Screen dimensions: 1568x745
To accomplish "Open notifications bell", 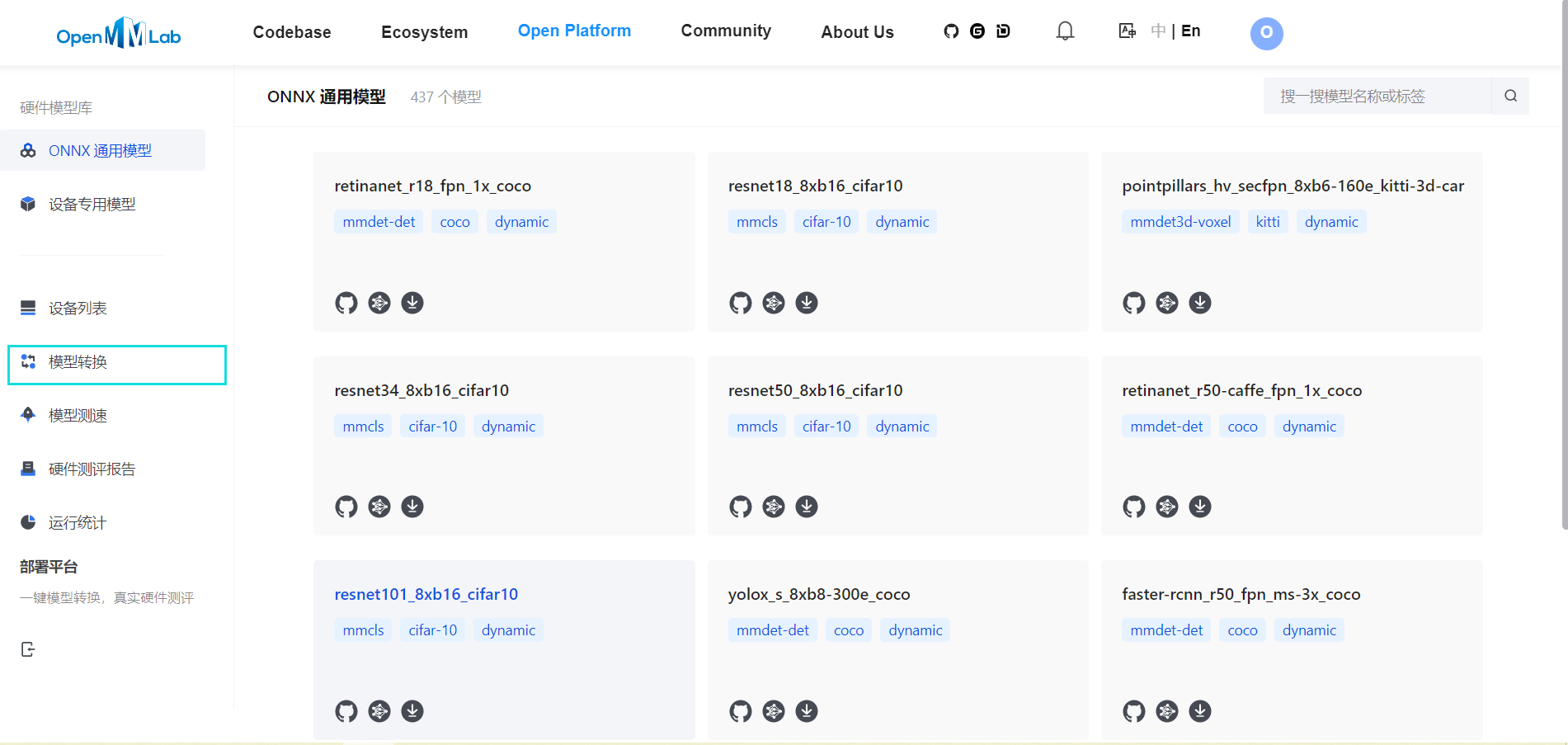I will [x=1065, y=31].
